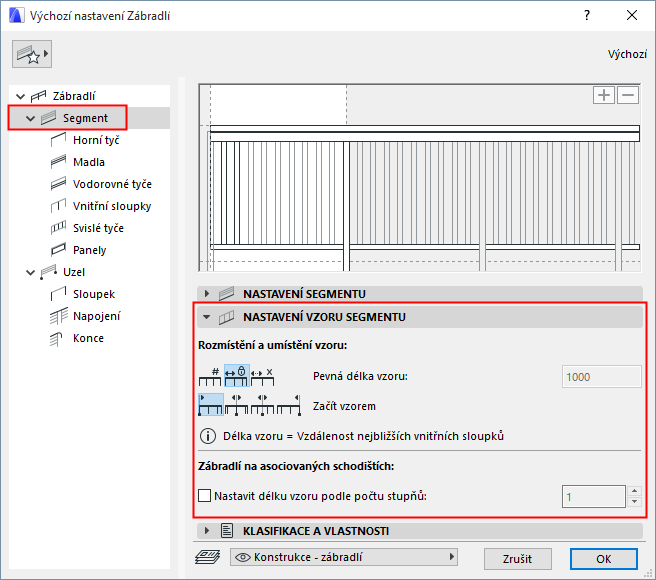Image resolution: width=656 pixels, height=580 pixels.
Task: Select Napojení tree item
Action: coord(96,316)
